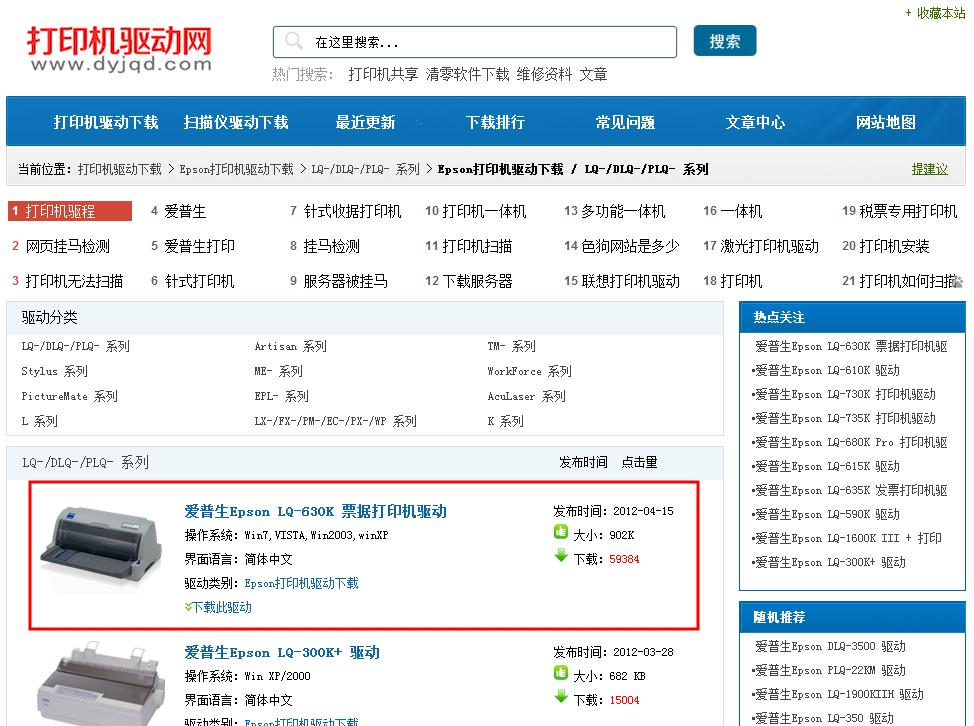Open sidebar link 爱普生Epson LQ-1900KIIH 驱动
Viewport: 974px width, 726px height.
tap(839, 694)
